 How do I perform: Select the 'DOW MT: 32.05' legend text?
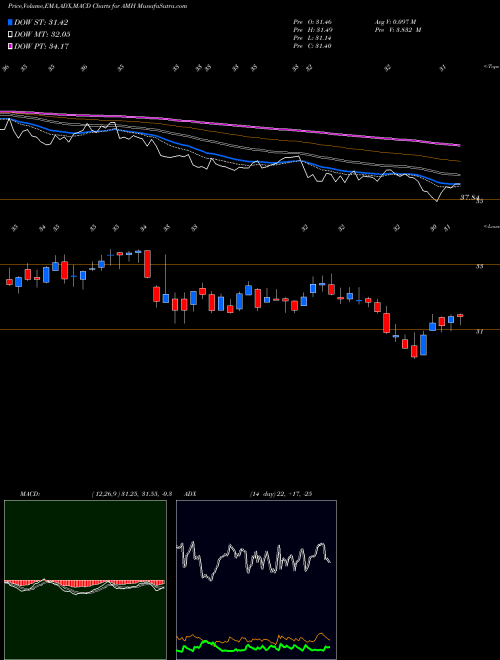(42, 35)
